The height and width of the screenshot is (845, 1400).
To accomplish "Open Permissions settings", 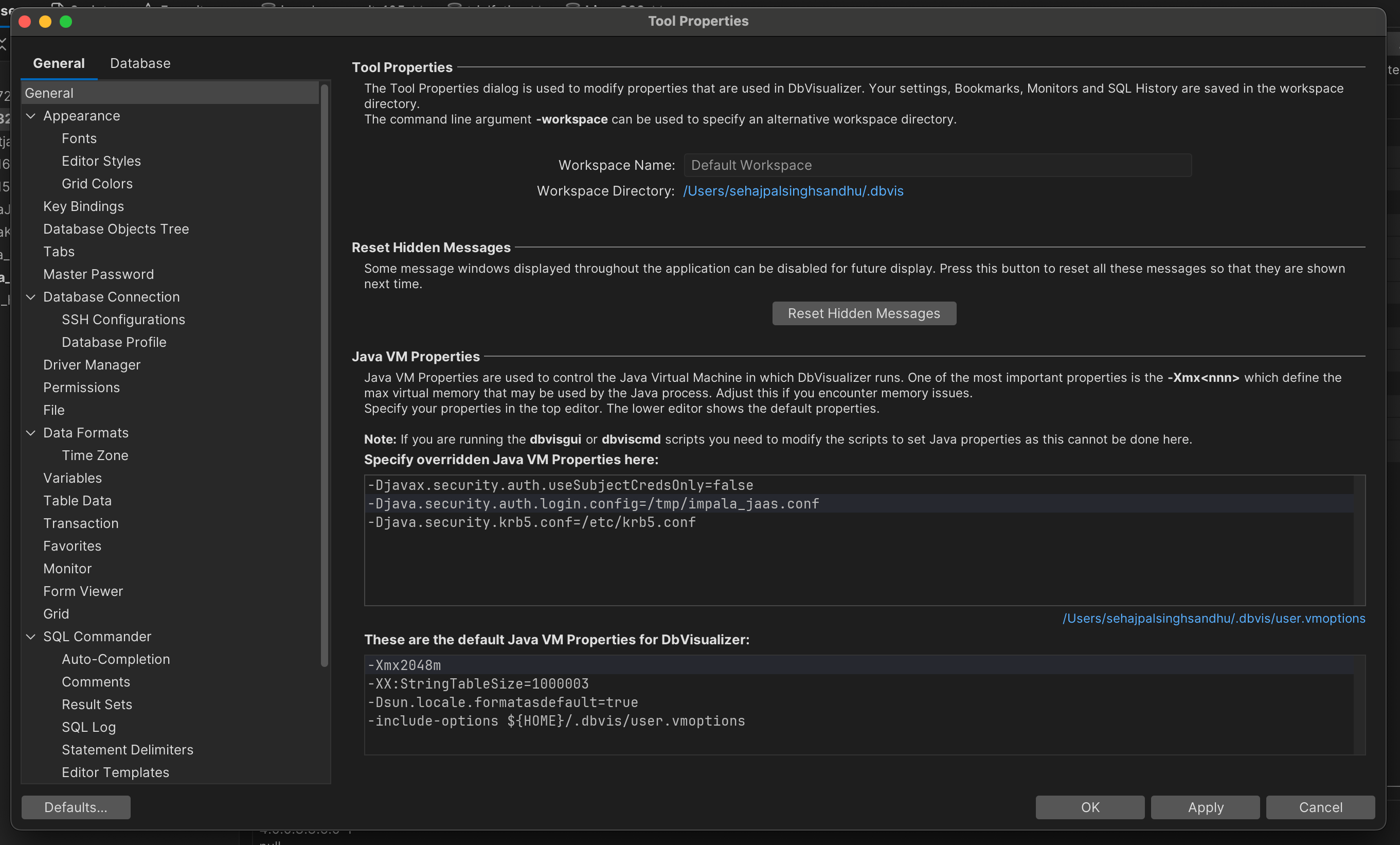I will 81,387.
